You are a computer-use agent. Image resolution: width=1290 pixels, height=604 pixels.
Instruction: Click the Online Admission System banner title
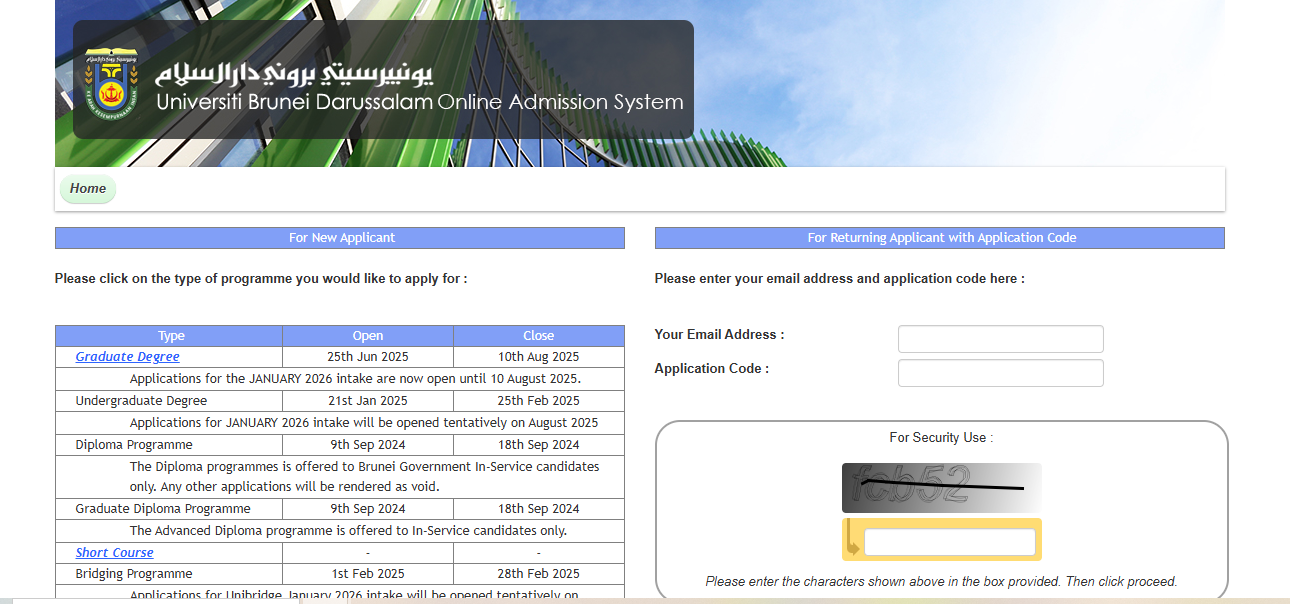click(x=420, y=102)
